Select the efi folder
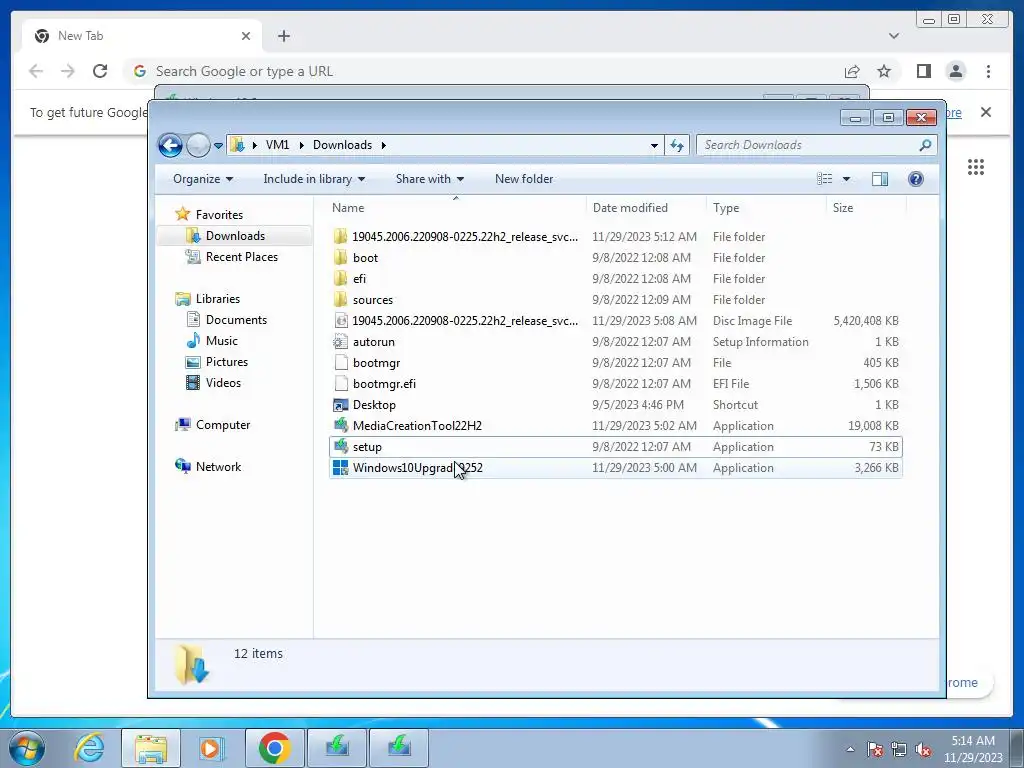1024x768 pixels. point(616,278)
